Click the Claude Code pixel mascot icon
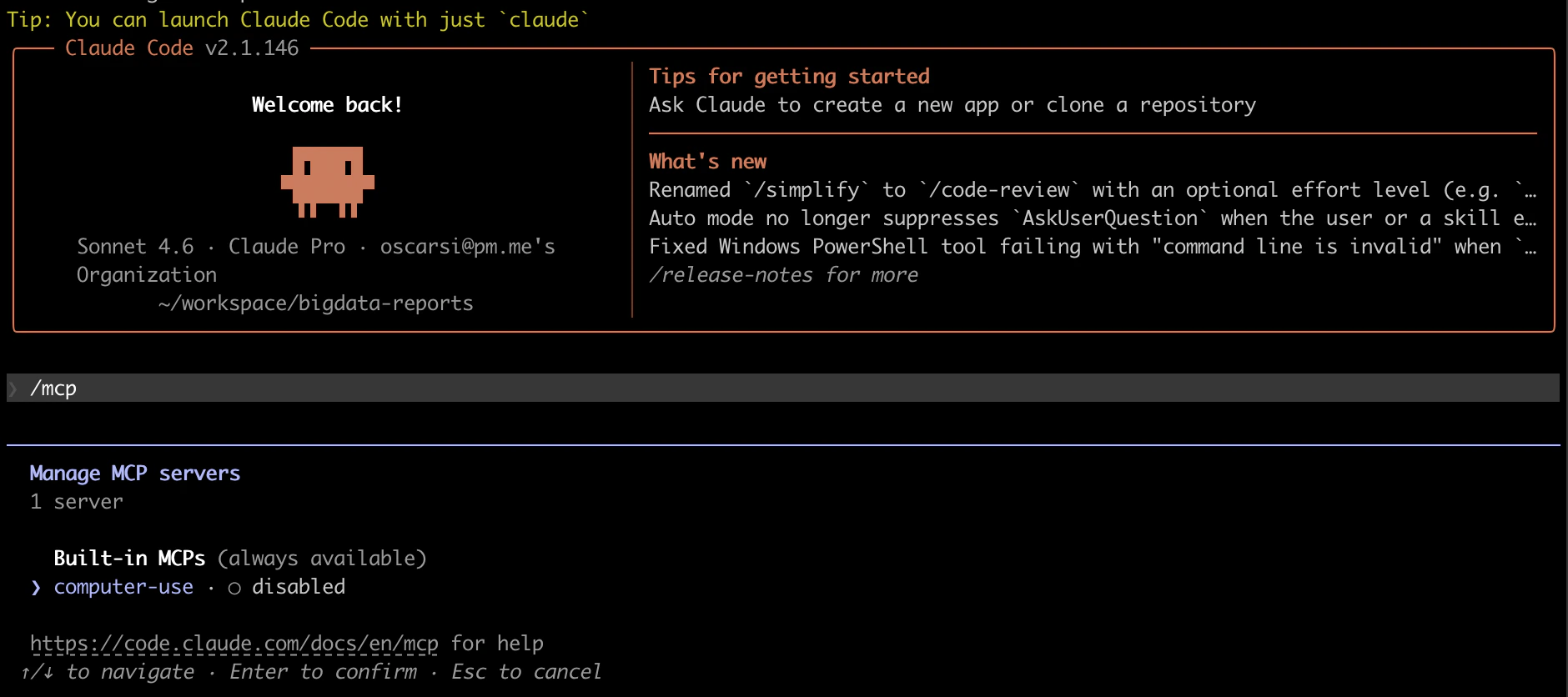The image size is (1568, 697). click(x=328, y=182)
